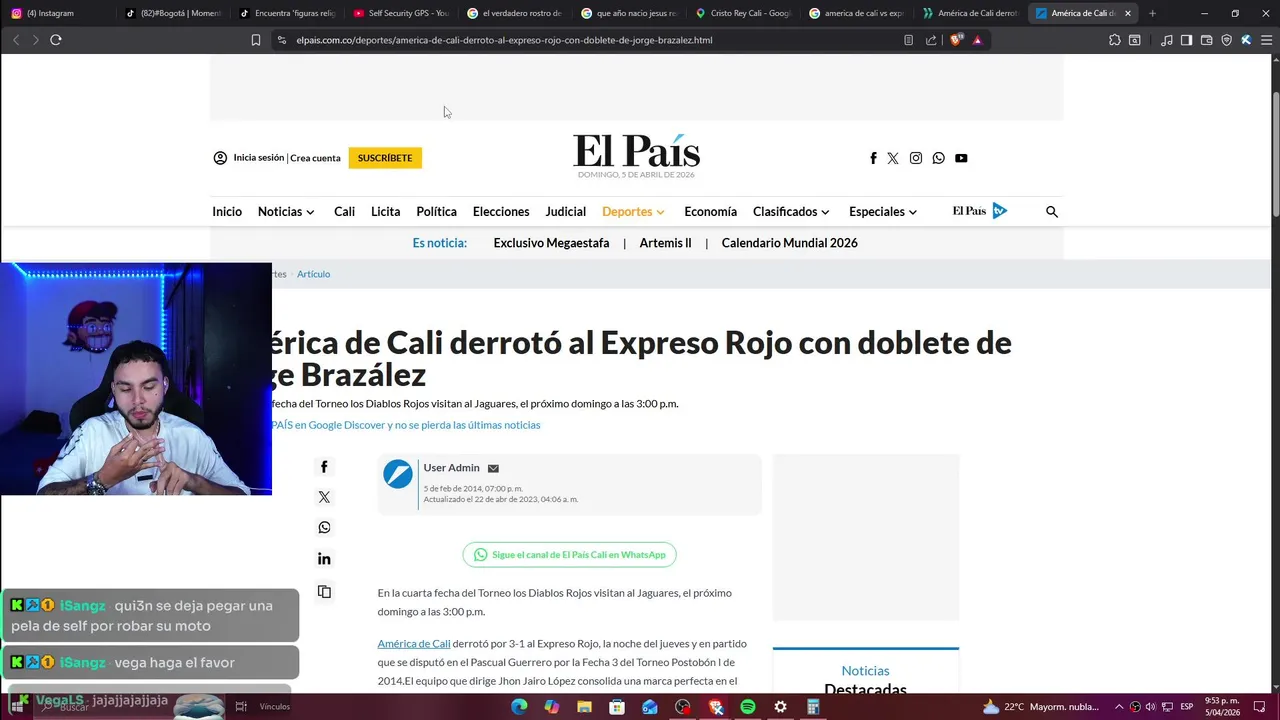Open File Explorer from taskbar
Viewport: 1280px width, 720px height.
pyautogui.click(x=584, y=707)
